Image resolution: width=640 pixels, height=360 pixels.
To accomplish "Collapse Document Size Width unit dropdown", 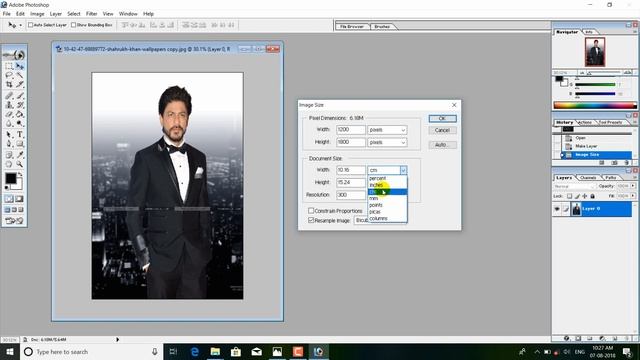I will (403, 170).
